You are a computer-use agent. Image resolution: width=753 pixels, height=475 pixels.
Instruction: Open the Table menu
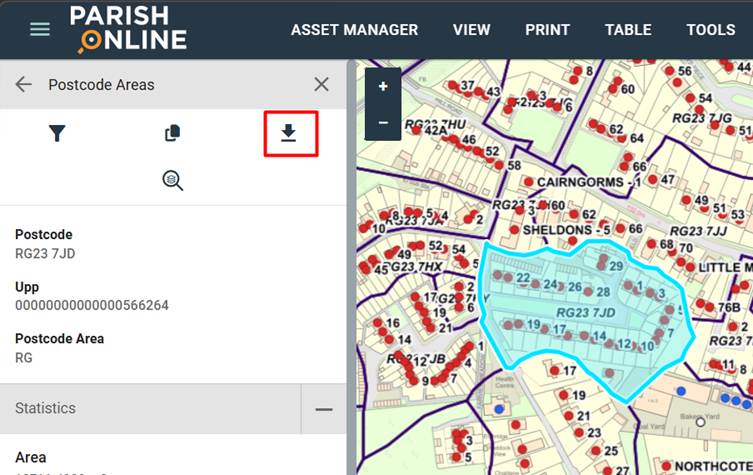pos(628,30)
